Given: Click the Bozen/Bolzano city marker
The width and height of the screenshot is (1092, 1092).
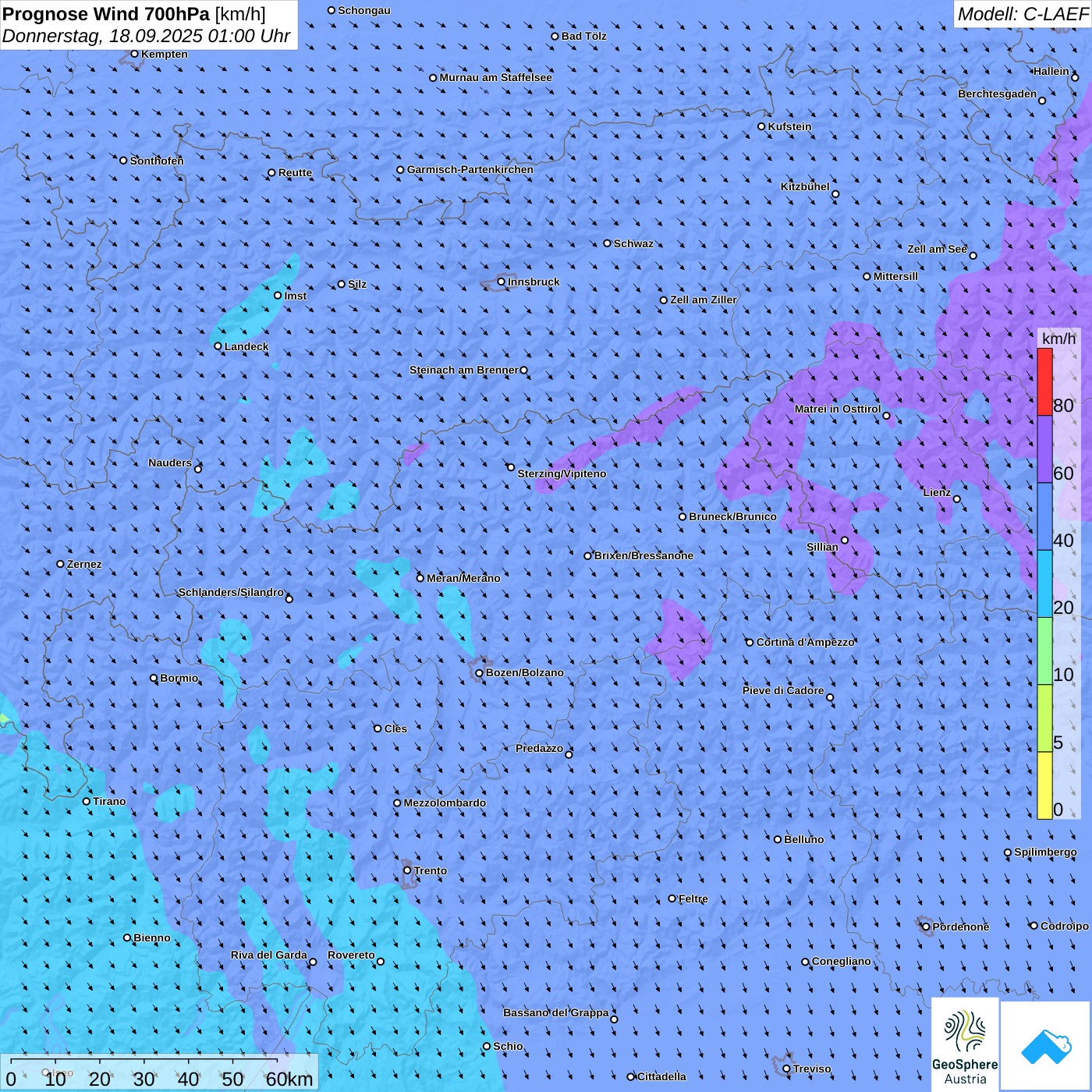Looking at the screenshot, I should pos(480,672).
